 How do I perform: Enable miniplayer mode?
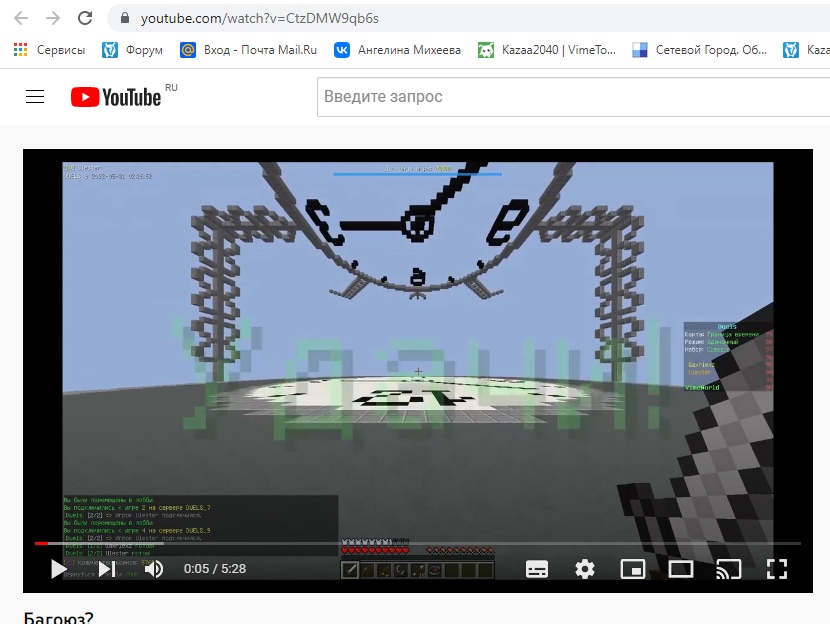click(633, 569)
